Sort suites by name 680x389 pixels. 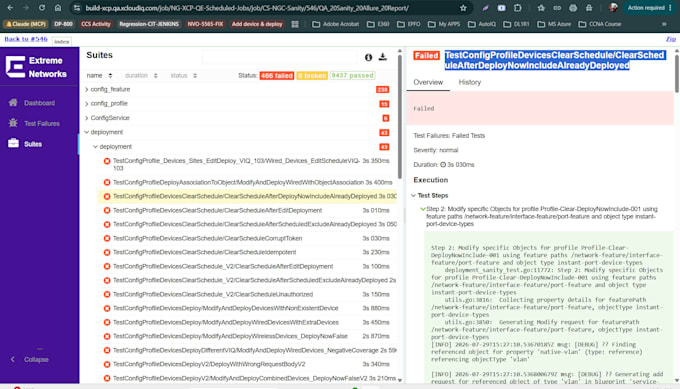(99, 75)
